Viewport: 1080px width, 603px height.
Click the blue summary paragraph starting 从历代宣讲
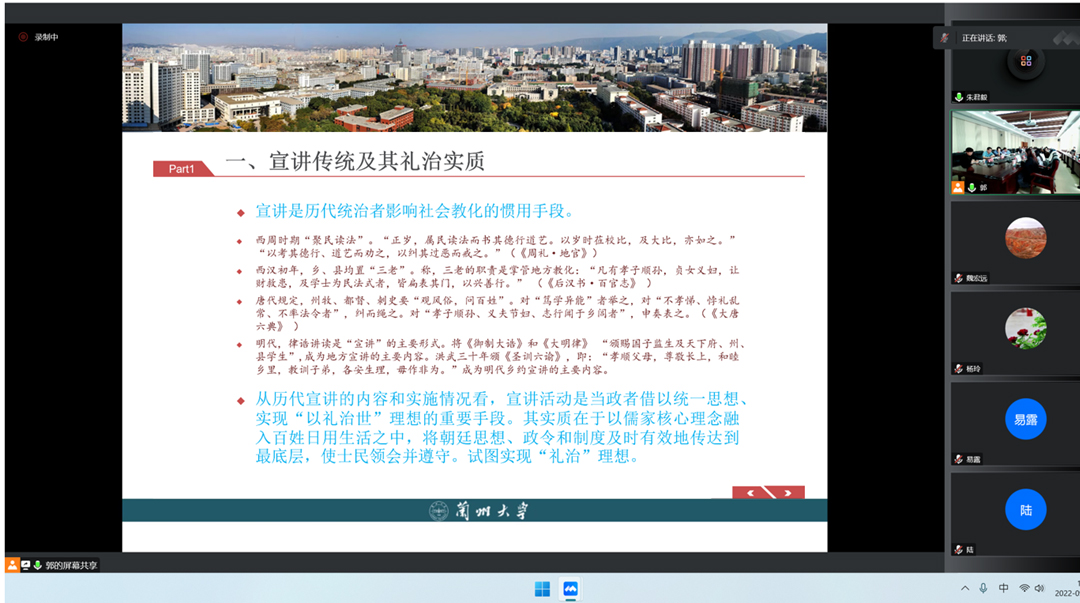[x=502, y=427]
